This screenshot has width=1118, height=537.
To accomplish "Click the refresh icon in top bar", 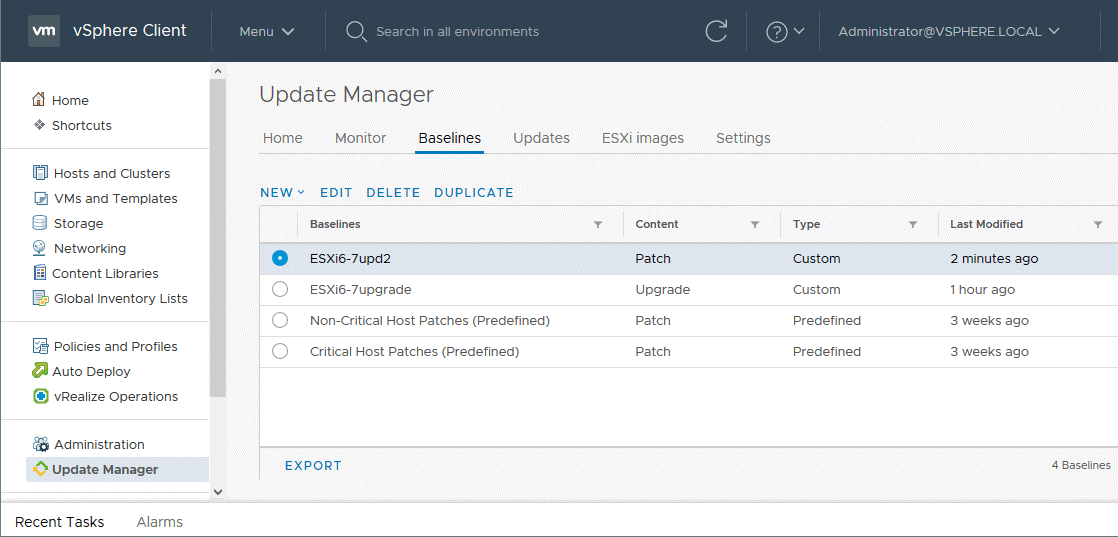I will click(x=716, y=31).
